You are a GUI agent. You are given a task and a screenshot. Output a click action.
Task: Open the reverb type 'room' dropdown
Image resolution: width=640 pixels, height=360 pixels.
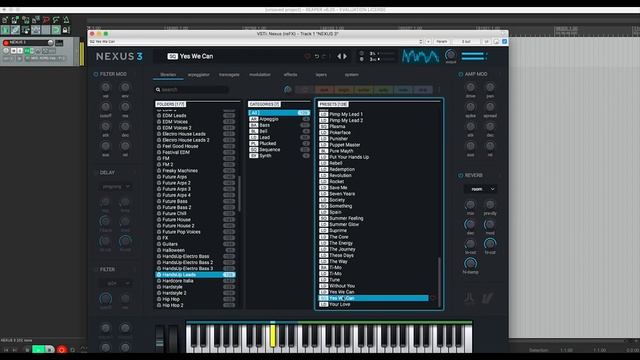pos(481,189)
